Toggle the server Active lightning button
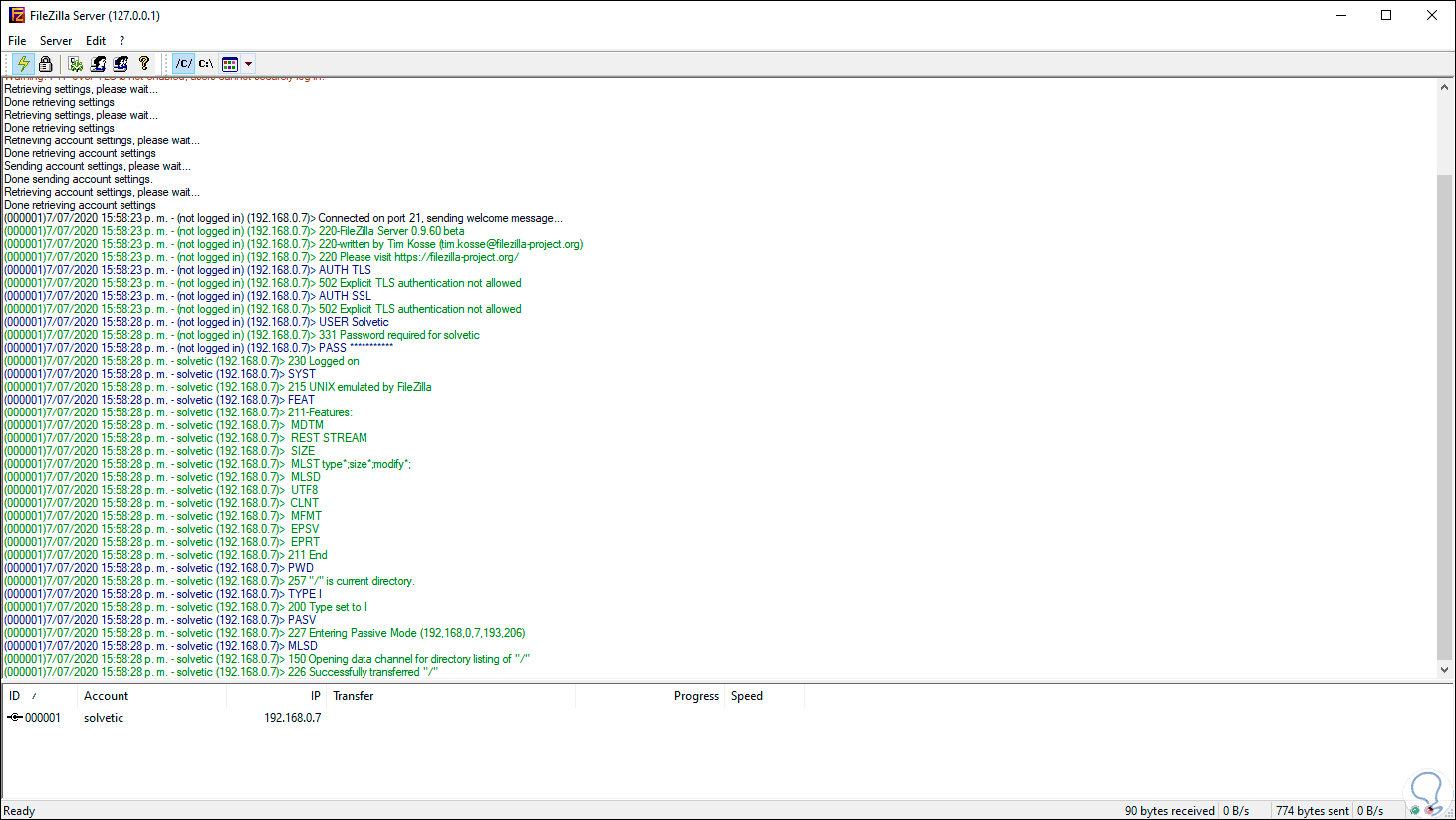The height and width of the screenshot is (820, 1456). 23,63
